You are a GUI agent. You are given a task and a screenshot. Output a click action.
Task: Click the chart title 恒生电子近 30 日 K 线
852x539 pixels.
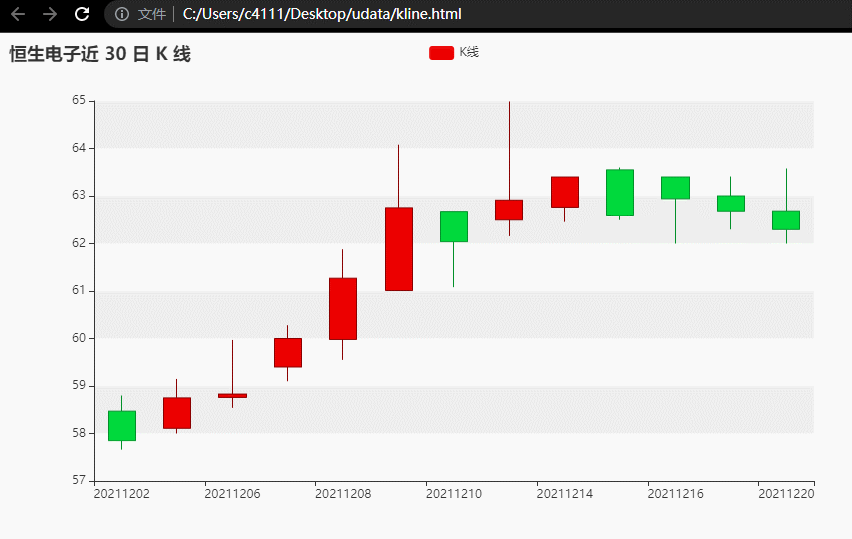[100, 54]
